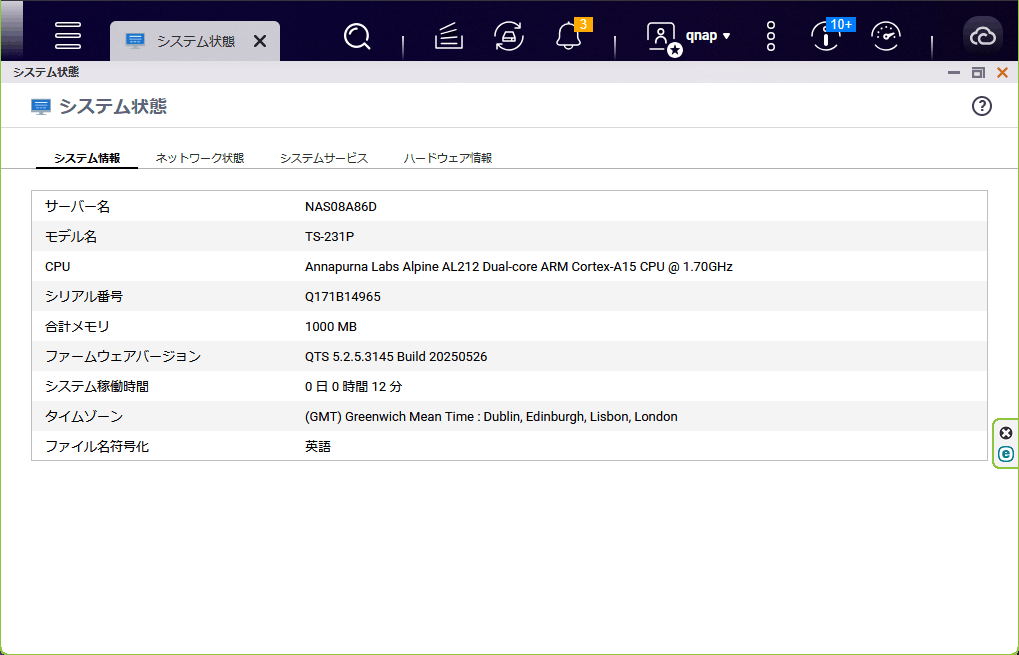Click the small システム状態 window title bar text
Screen dimensions: 1019x655
pos(45,72)
